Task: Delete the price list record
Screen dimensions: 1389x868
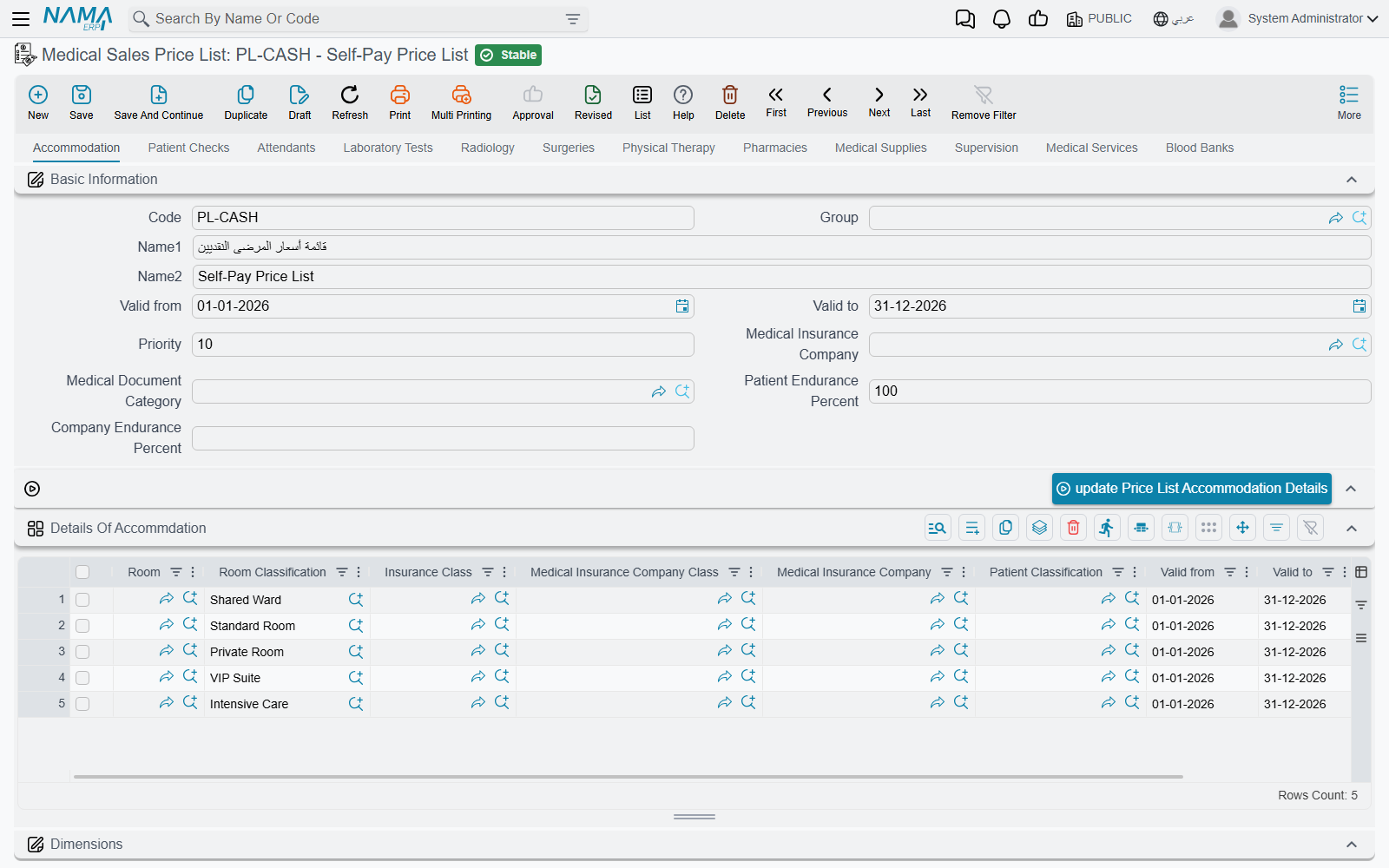Action: [x=730, y=102]
